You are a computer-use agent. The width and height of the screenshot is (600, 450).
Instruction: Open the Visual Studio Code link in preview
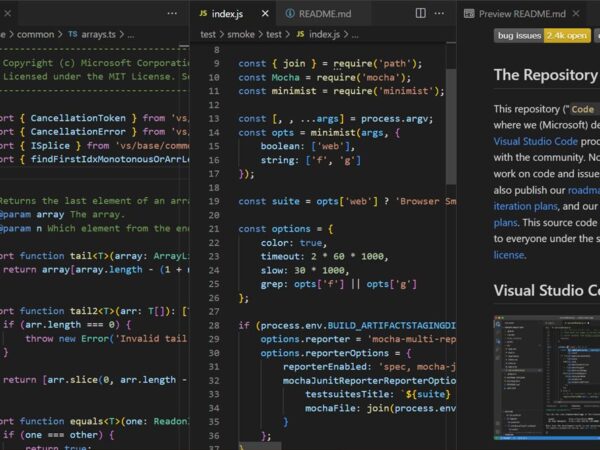[535, 141]
